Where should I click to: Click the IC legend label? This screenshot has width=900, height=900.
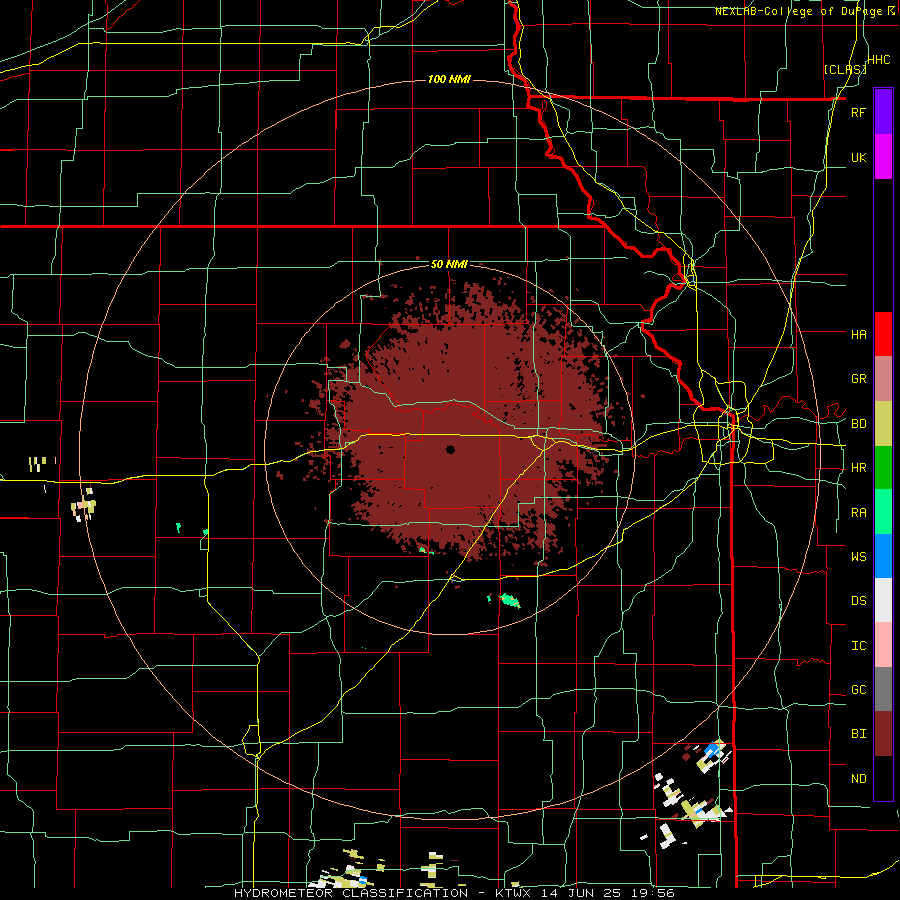tap(858, 646)
